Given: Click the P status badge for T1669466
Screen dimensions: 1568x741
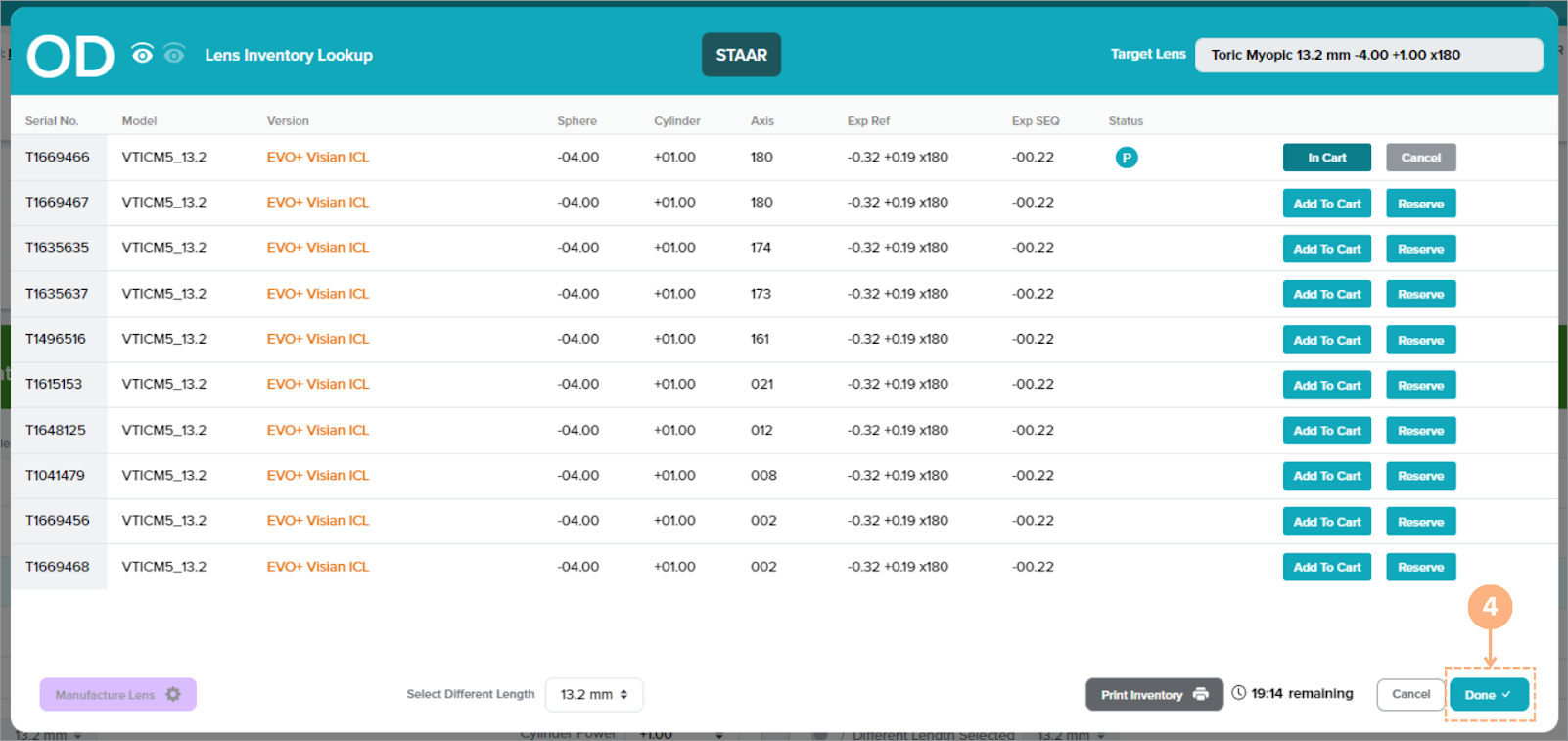Looking at the screenshot, I should (1127, 158).
